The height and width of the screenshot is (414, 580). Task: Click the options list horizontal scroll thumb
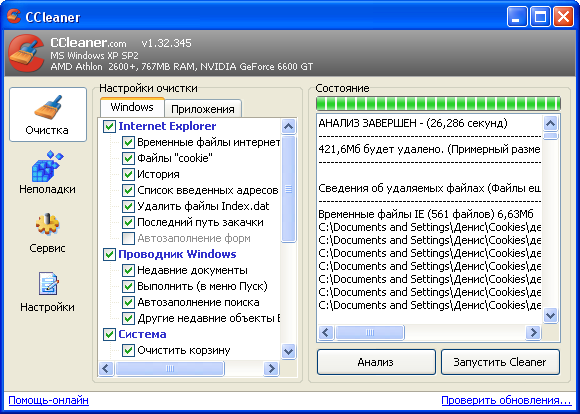click(170, 368)
